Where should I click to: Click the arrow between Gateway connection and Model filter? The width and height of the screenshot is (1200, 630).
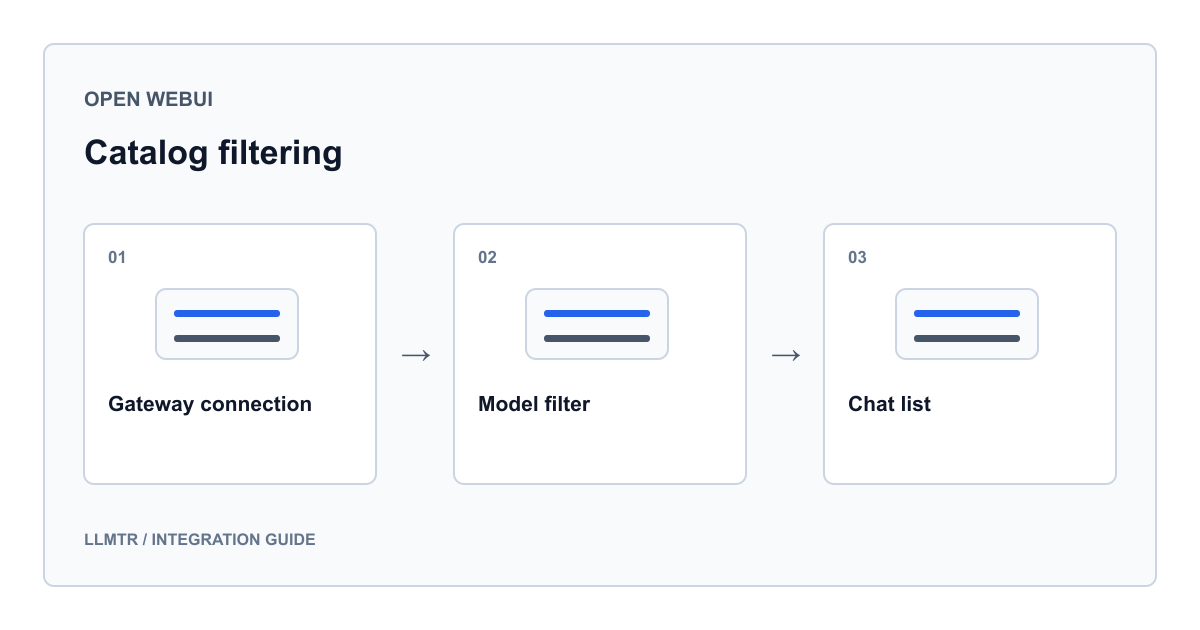point(415,355)
